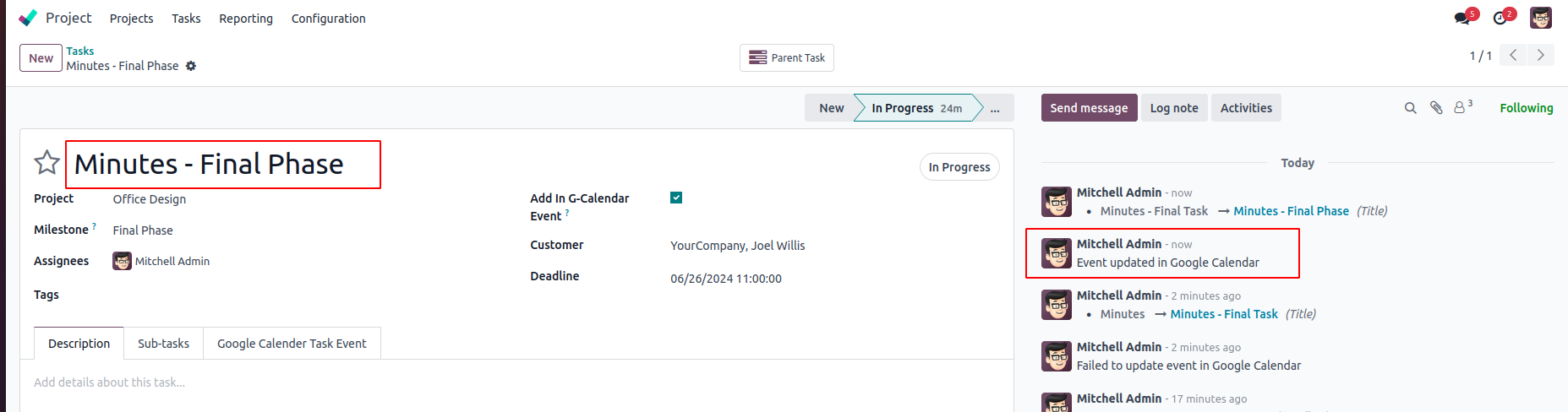This screenshot has width=1568, height=412.
Task: Open the task settings gear menu
Action: (191, 66)
